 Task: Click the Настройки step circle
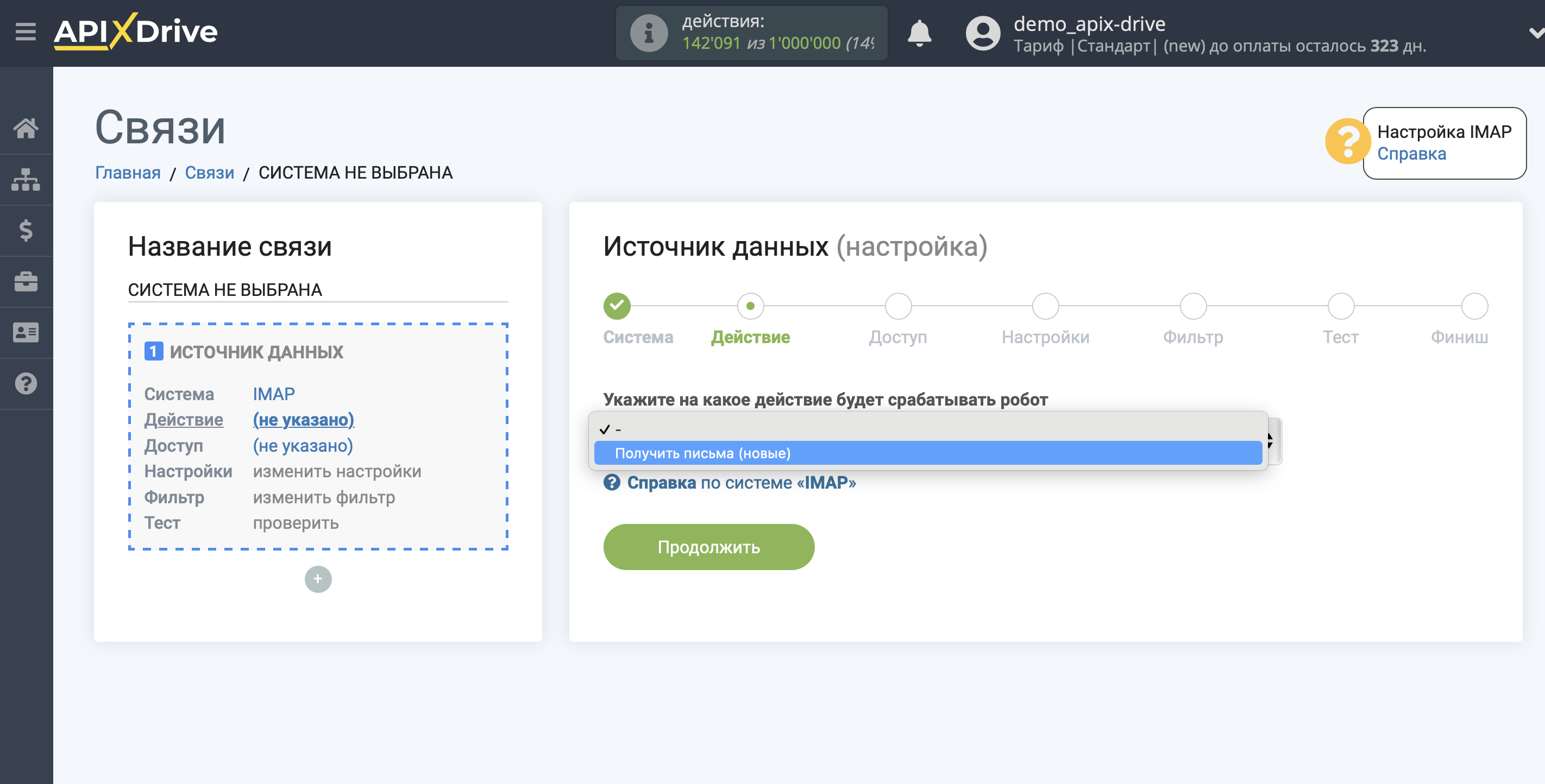click(x=1045, y=306)
